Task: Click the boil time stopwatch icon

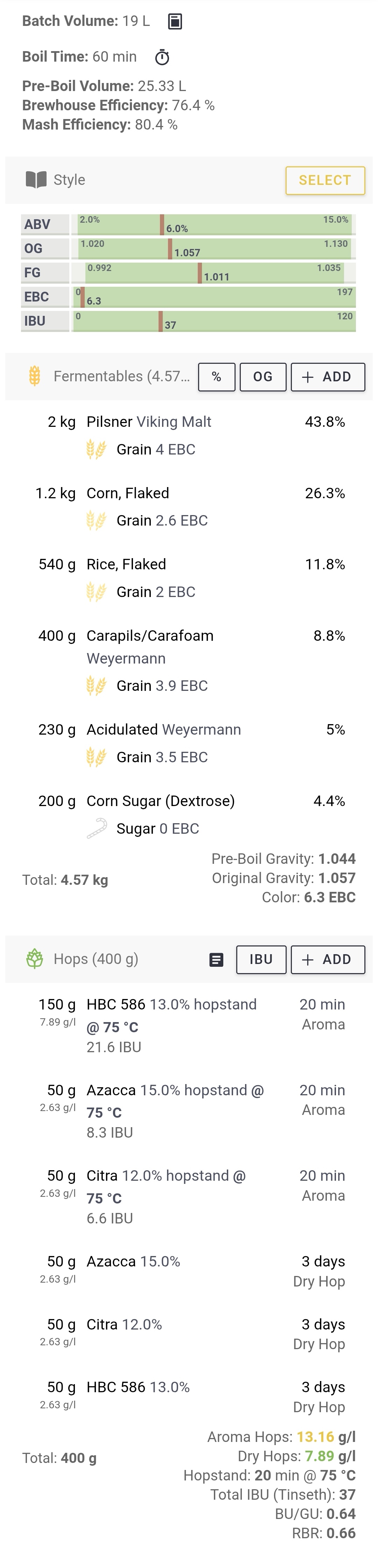Action: pos(162,57)
